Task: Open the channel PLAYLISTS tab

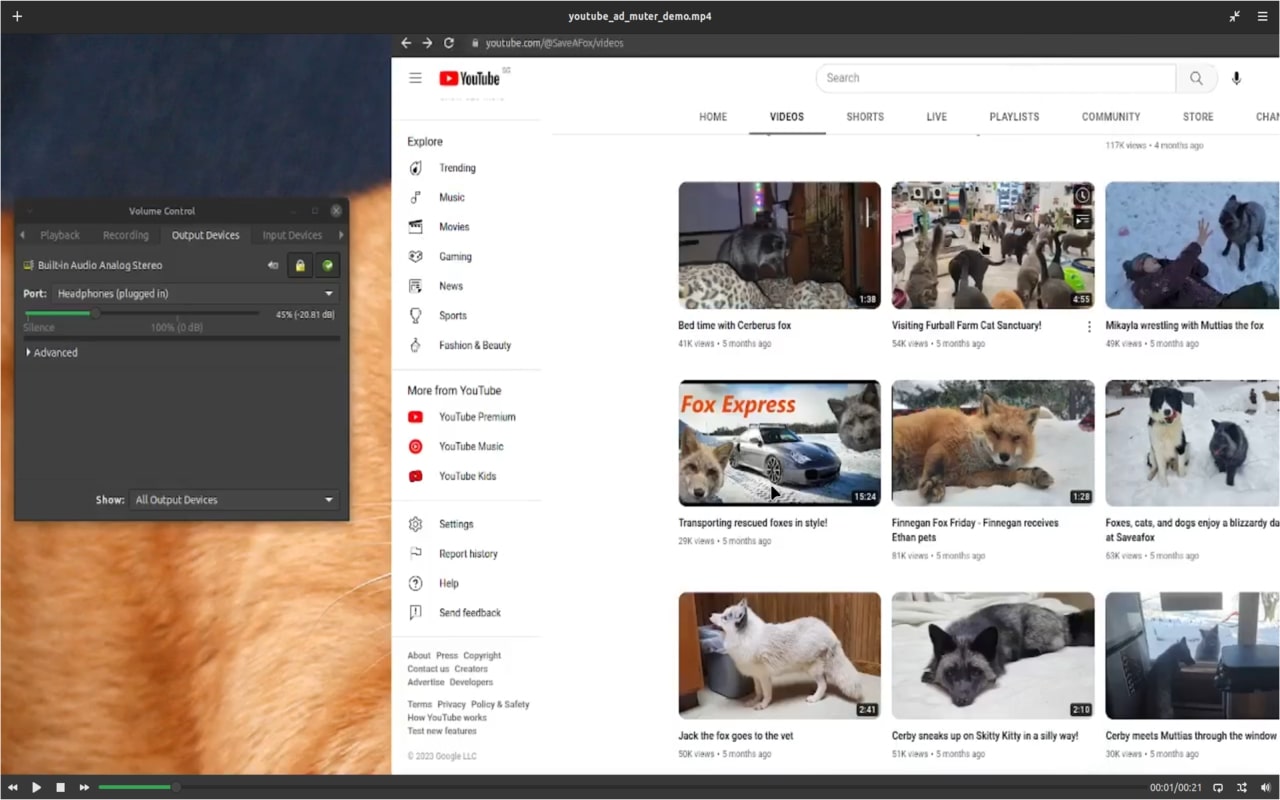Action: 1014,117
